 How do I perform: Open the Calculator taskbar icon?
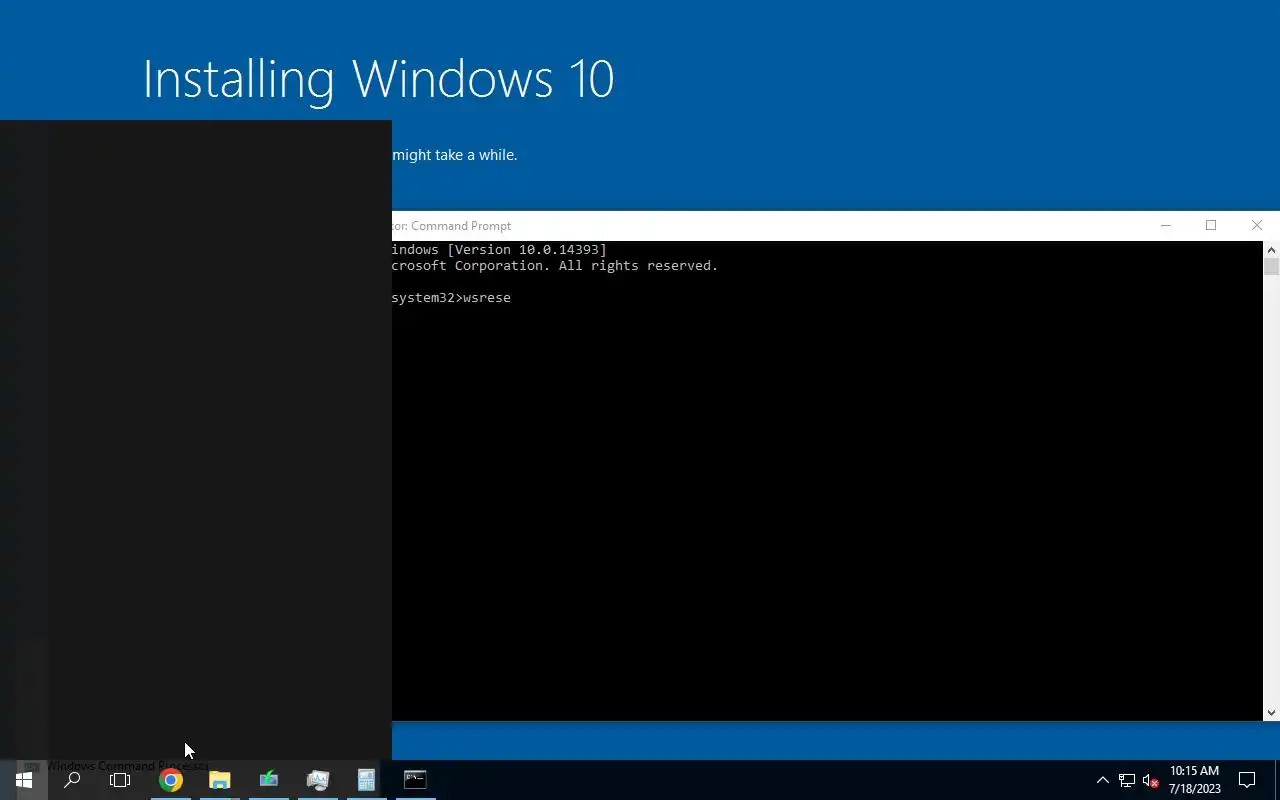tap(366, 780)
